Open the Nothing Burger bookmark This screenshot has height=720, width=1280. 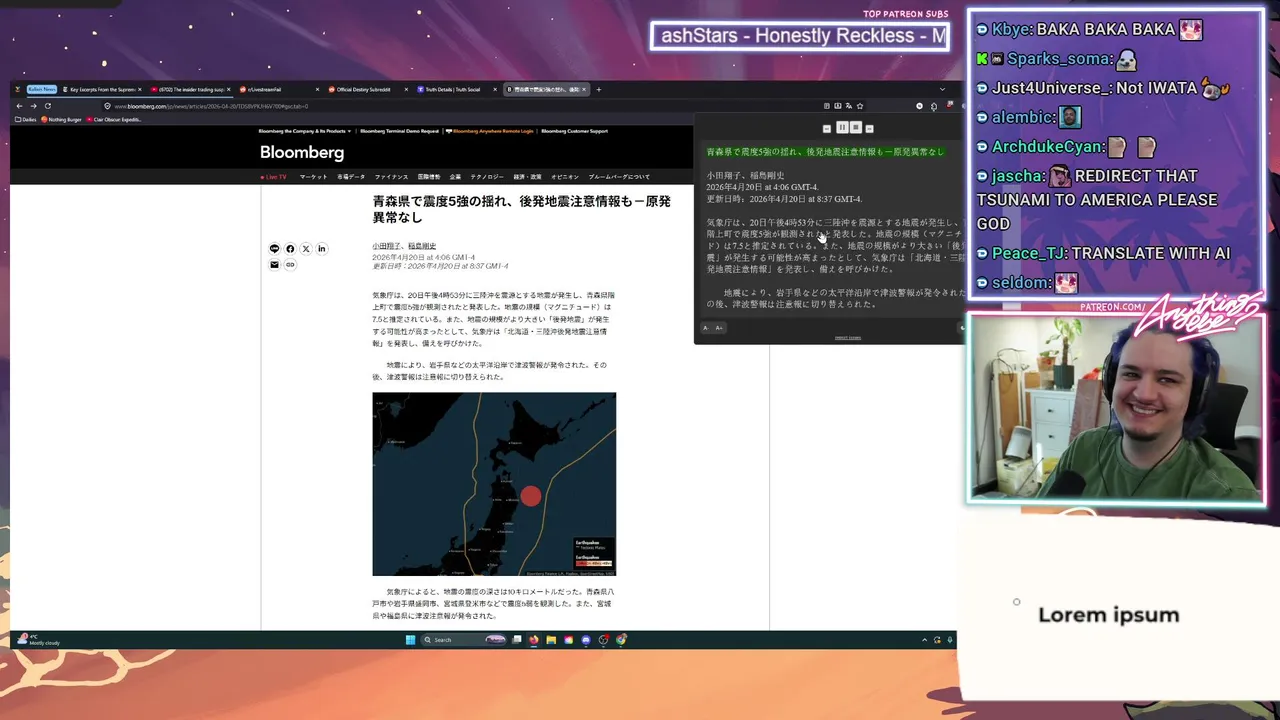(61, 119)
